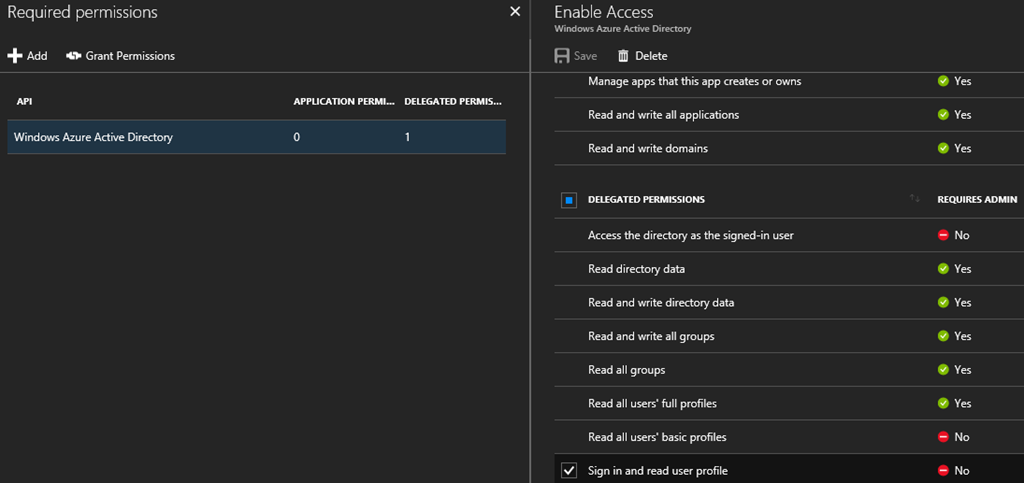The width and height of the screenshot is (1024, 483).
Task: Click red icon beside Access the directory row
Action: click(943, 235)
